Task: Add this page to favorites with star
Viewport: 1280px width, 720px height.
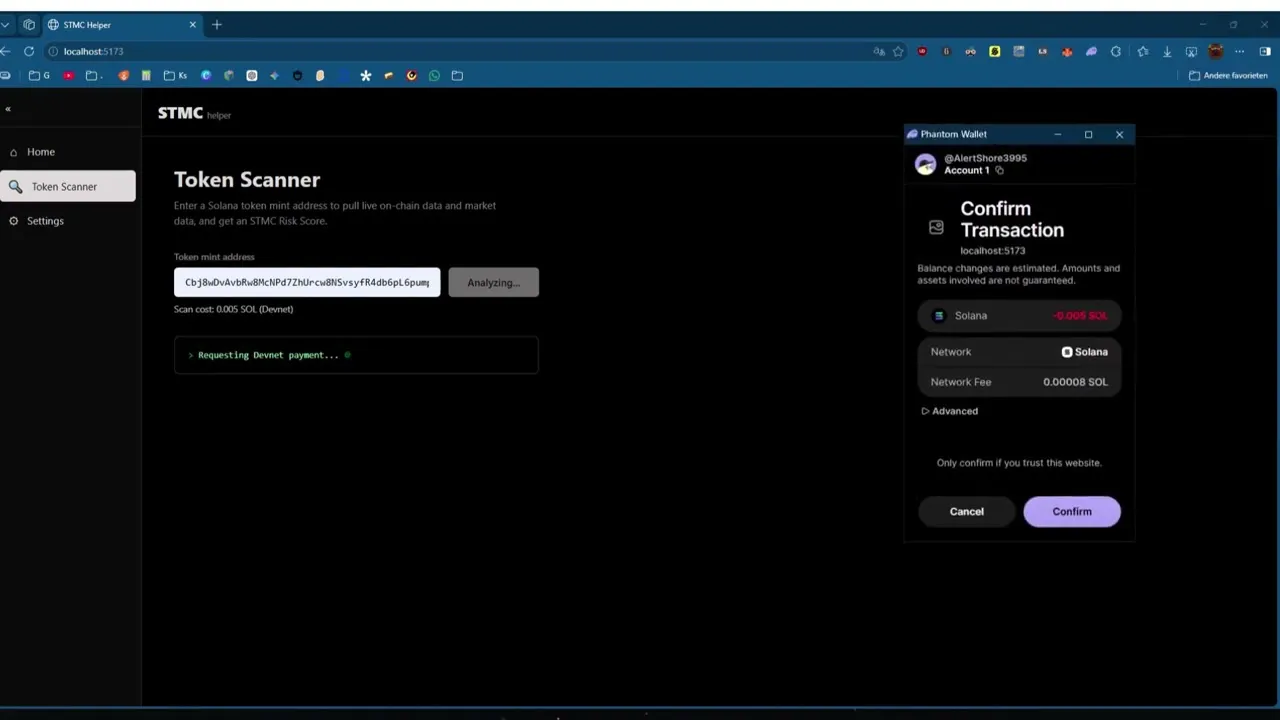Action: pos(898,51)
